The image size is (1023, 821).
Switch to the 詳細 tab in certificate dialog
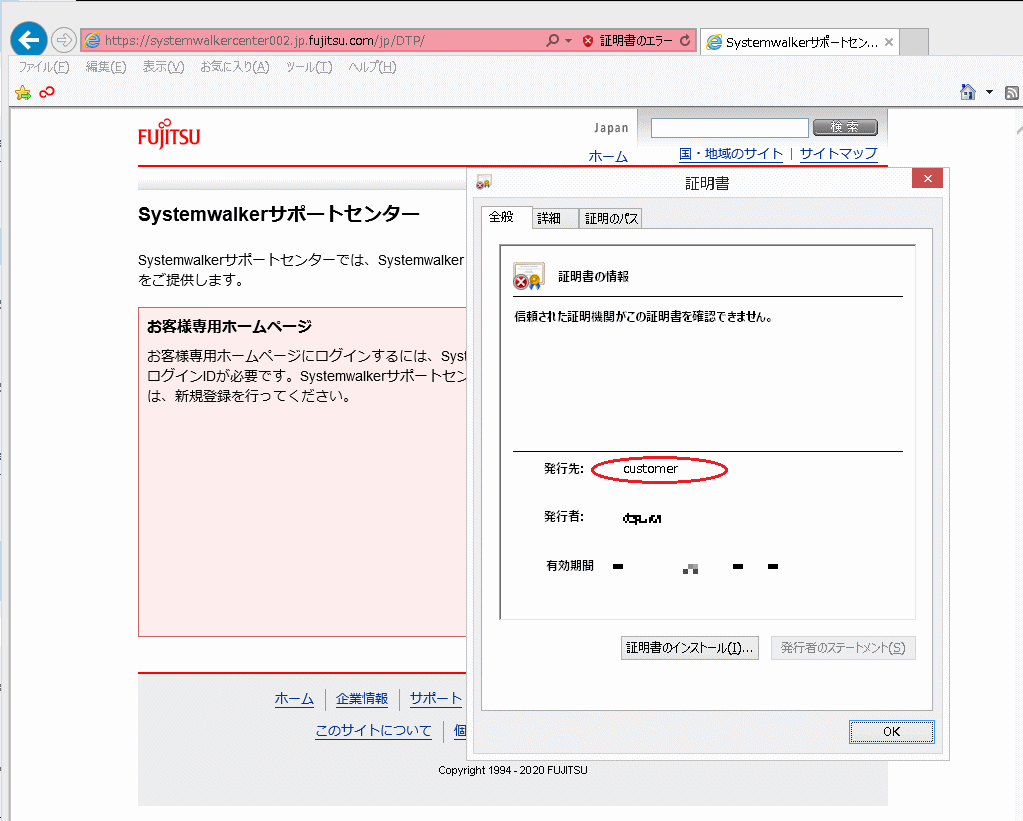549,218
